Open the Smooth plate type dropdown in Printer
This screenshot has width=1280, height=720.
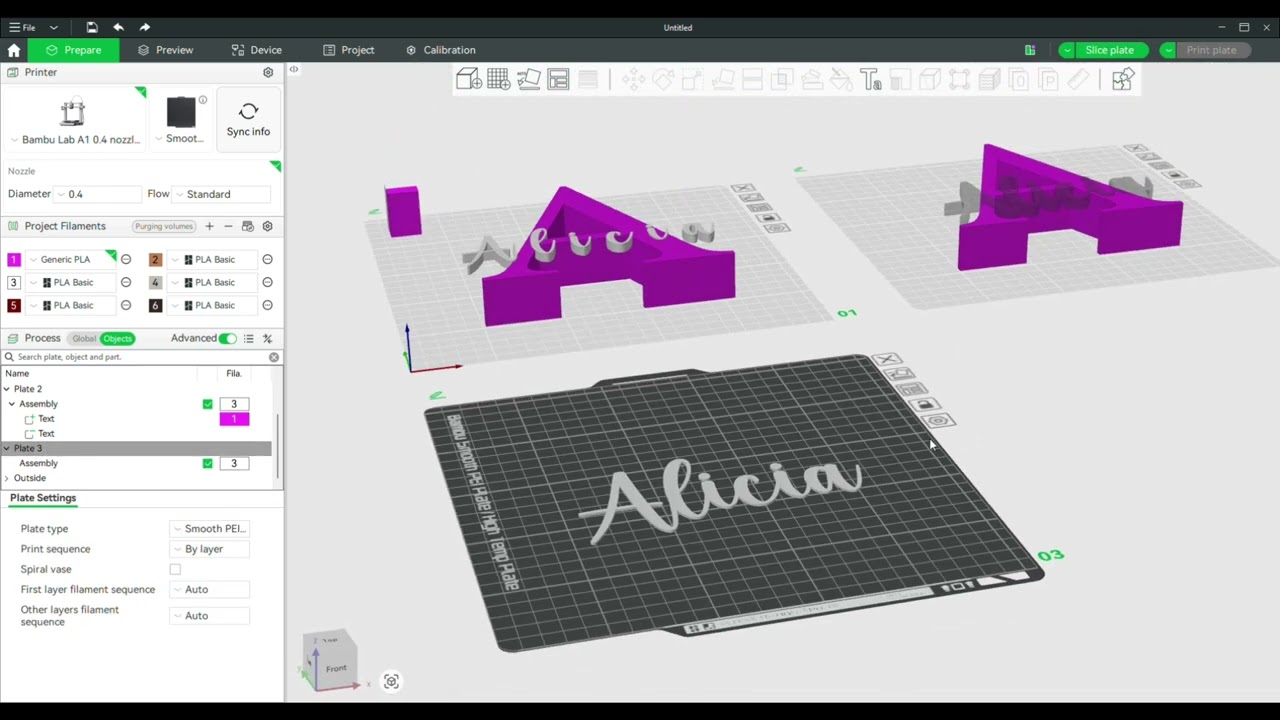(x=181, y=138)
